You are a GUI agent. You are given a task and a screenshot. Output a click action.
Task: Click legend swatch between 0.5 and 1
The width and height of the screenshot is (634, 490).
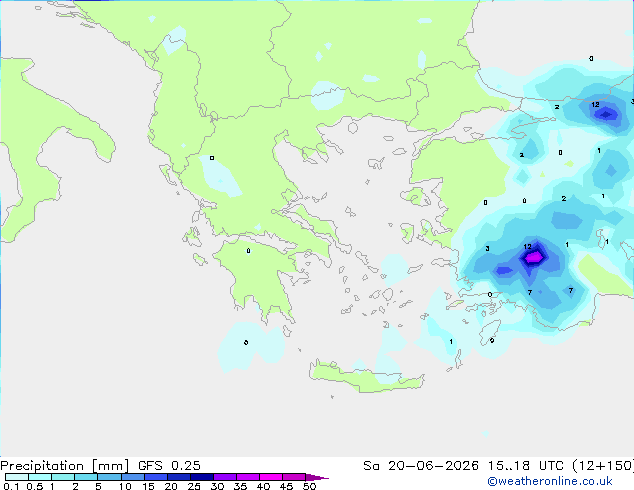pos(40,477)
